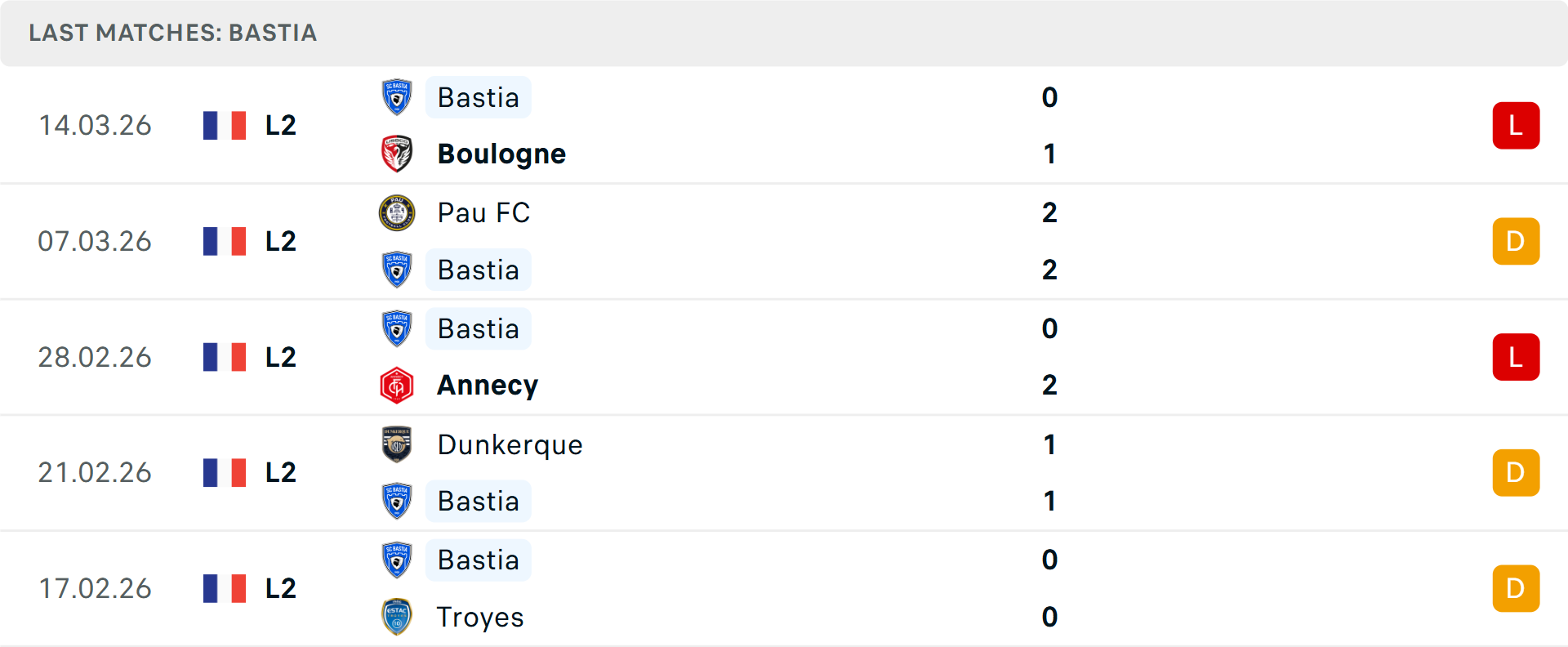Viewport: 1568px width, 647px height.
Task: Open the Pau FC team name
Action: click(483, 212)
